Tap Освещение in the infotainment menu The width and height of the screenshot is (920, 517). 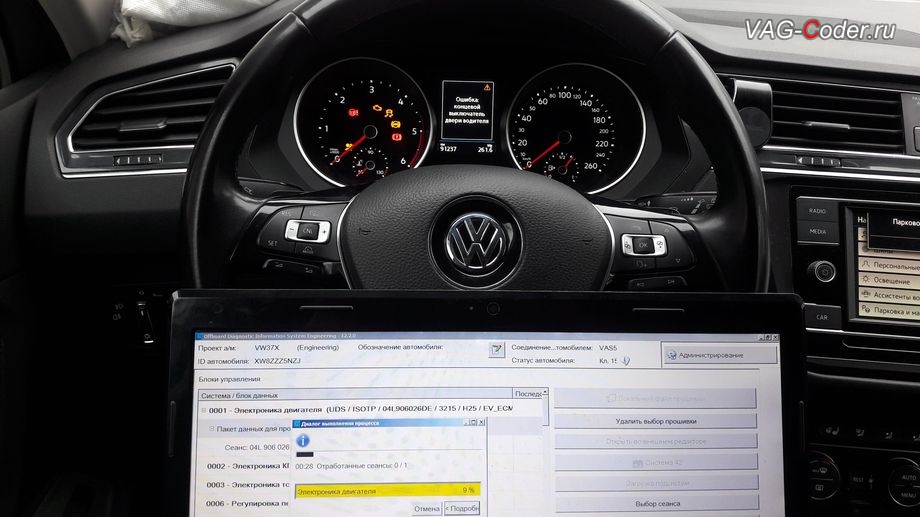[887, 281]
